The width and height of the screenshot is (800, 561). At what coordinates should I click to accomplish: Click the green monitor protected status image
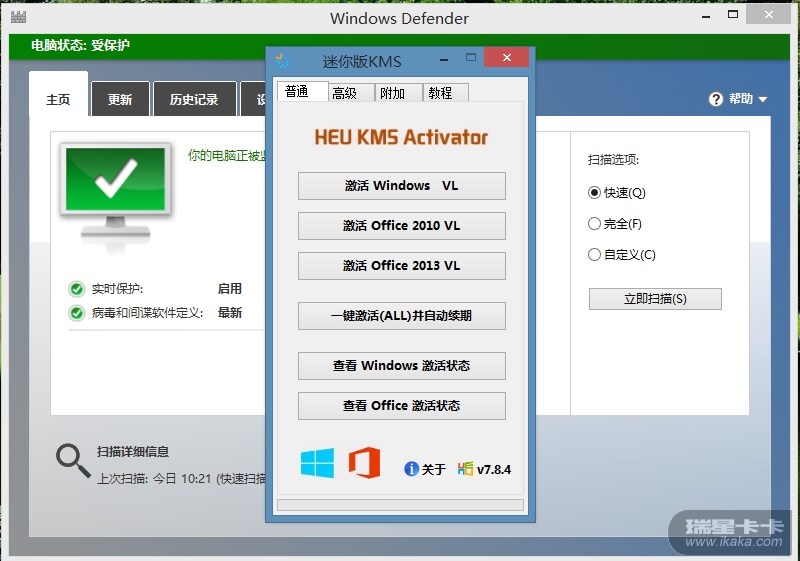click(115, 196)
